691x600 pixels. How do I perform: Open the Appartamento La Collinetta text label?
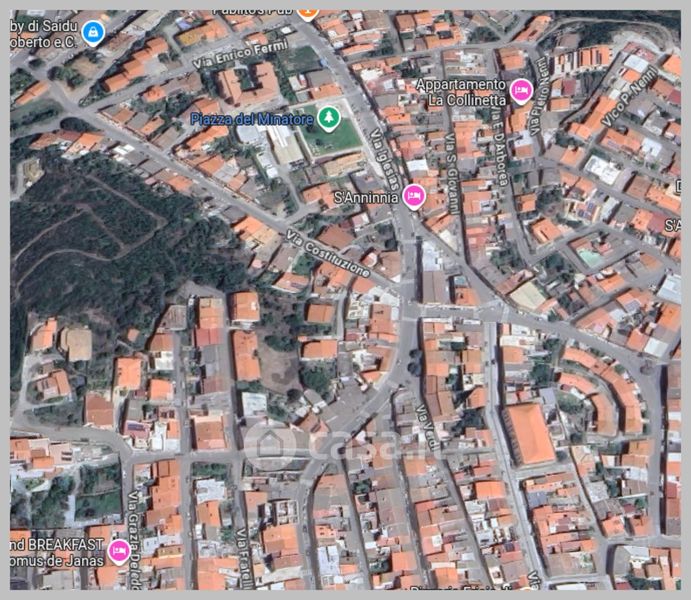pyautogui.click(x=461, y=92)
